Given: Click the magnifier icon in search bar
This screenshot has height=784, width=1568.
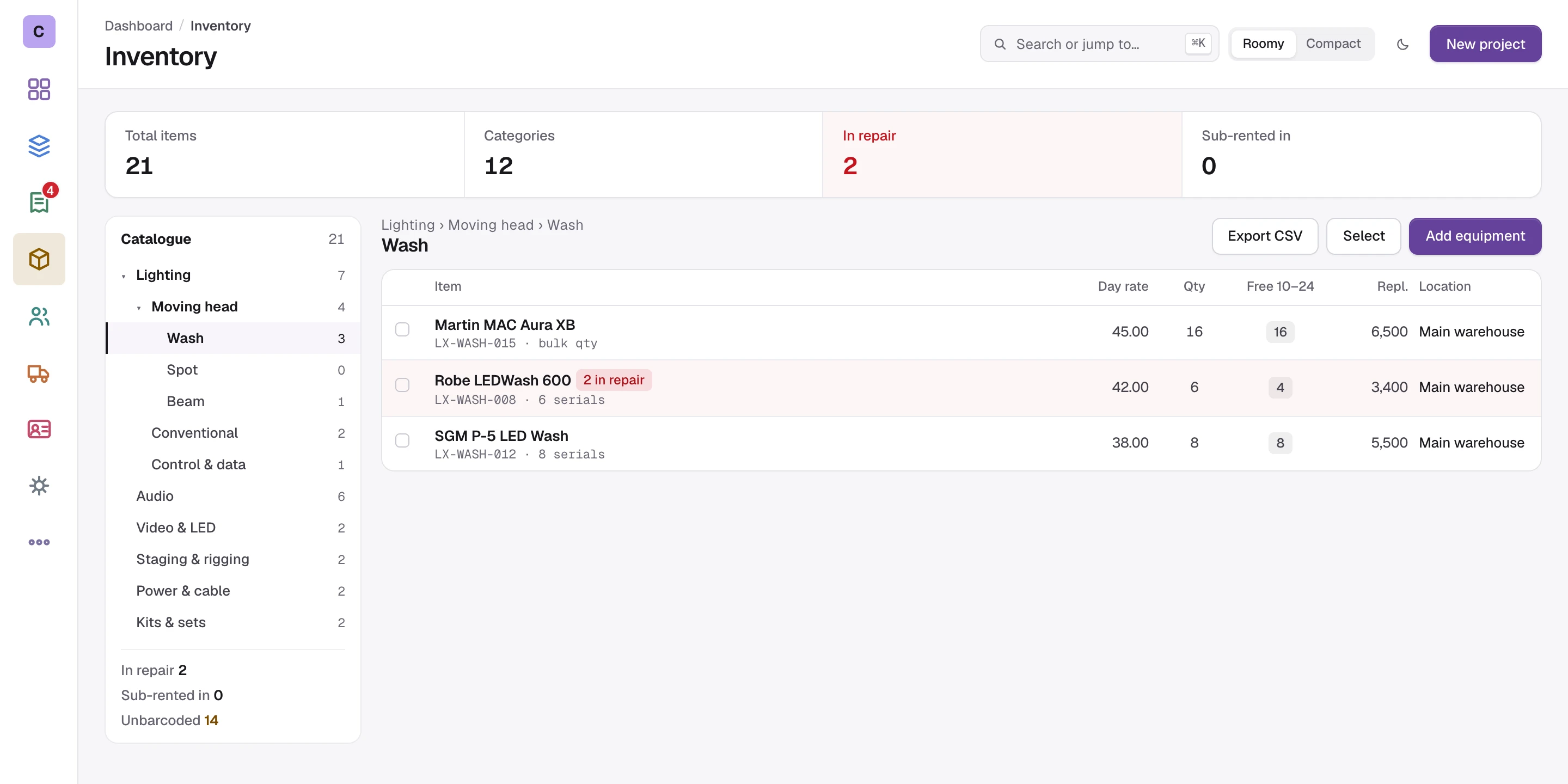Looking at the screenshot, I should click(x=1000, y=44).
